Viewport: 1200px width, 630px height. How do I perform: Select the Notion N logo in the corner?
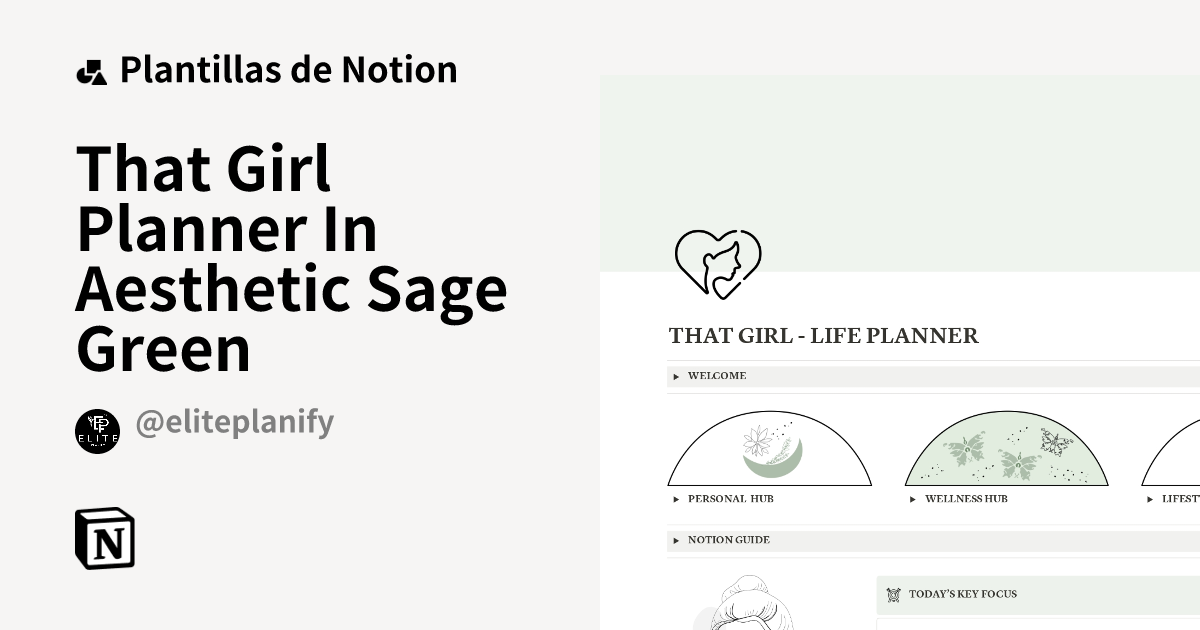pyautogui.click(x=103, y=539)
